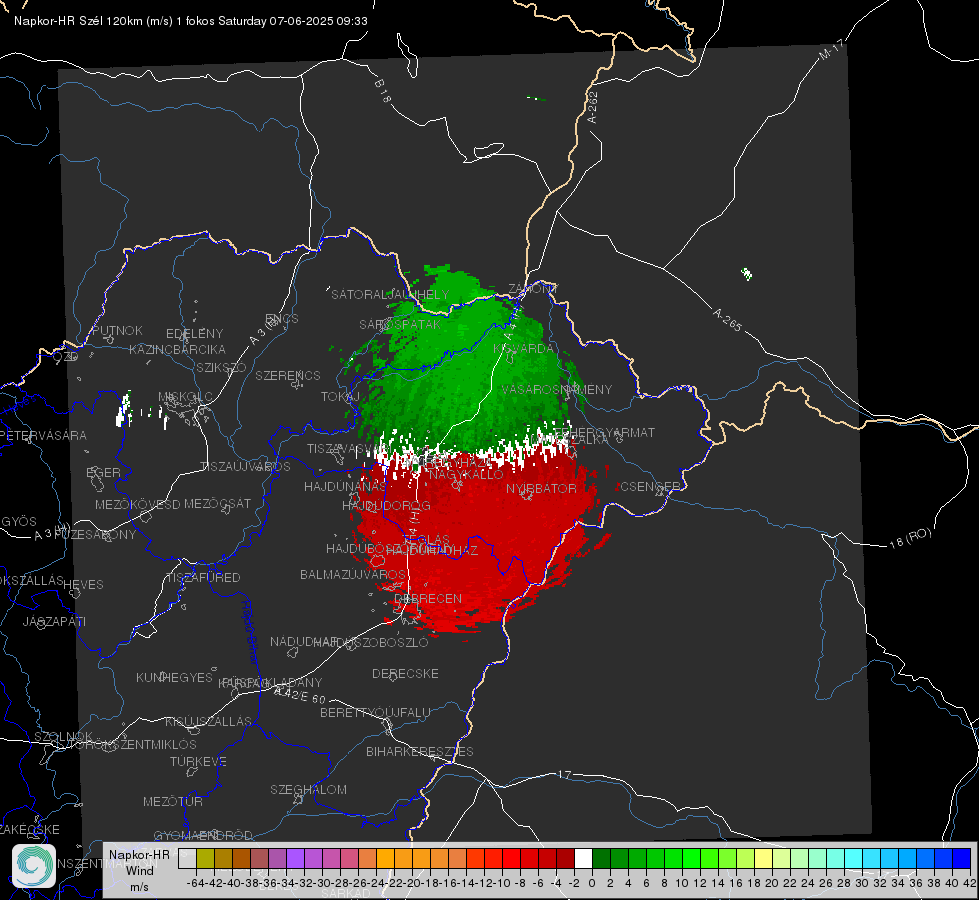Click the SÁROSPATAK town label
Screen dimensions: 979x900
400,324
